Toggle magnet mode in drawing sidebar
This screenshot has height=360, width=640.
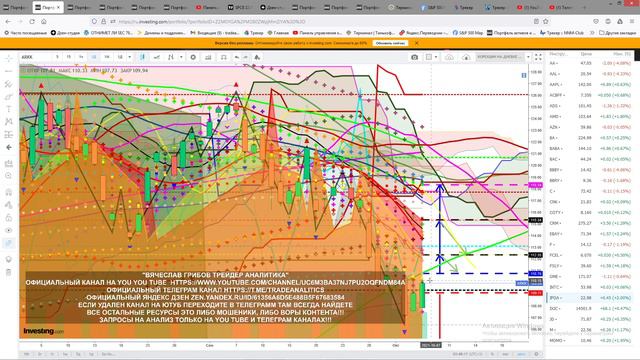click(9, 192)
